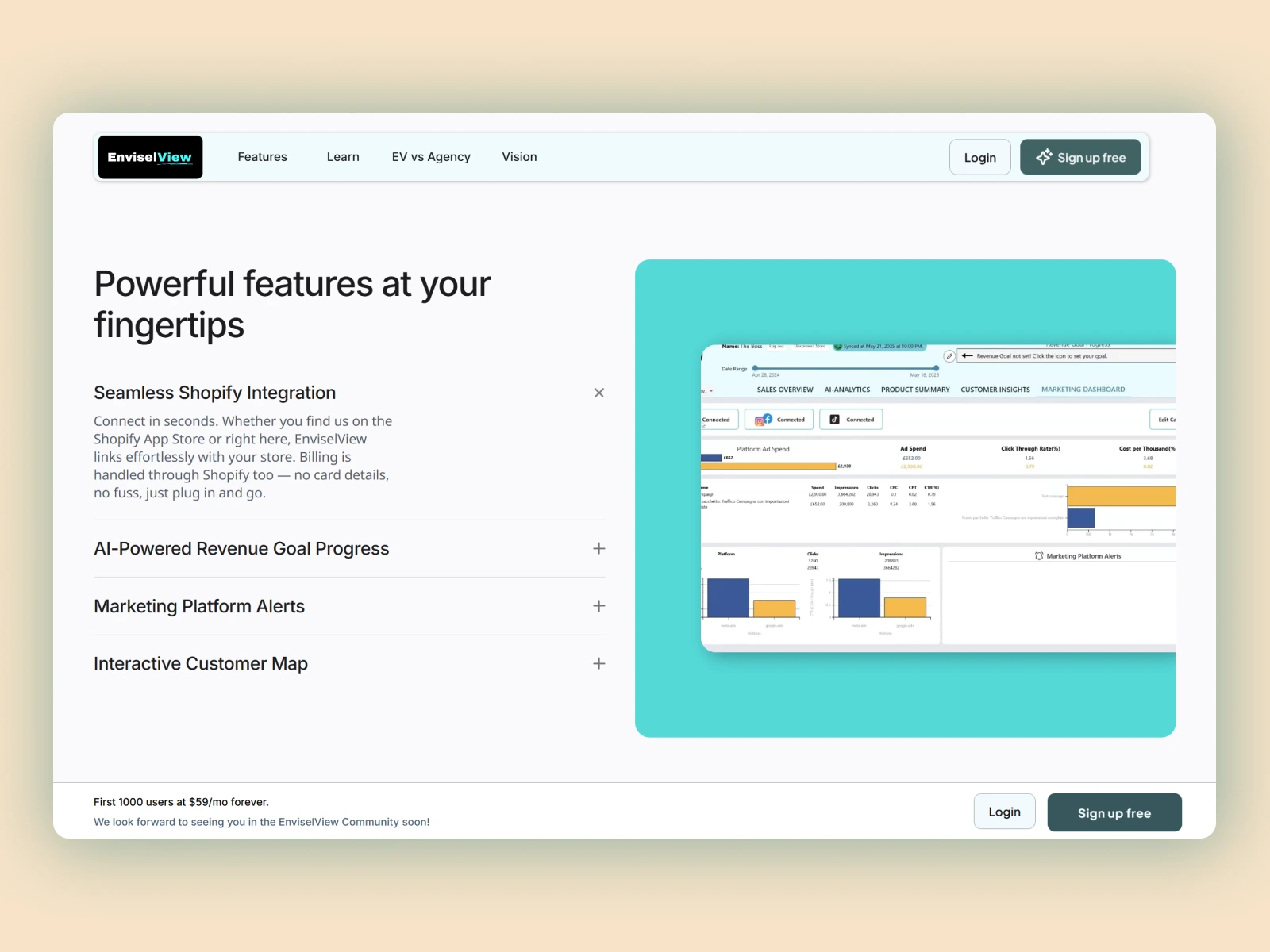Select the SALES OVERVIEW dashboard tab

click(785, 390)
